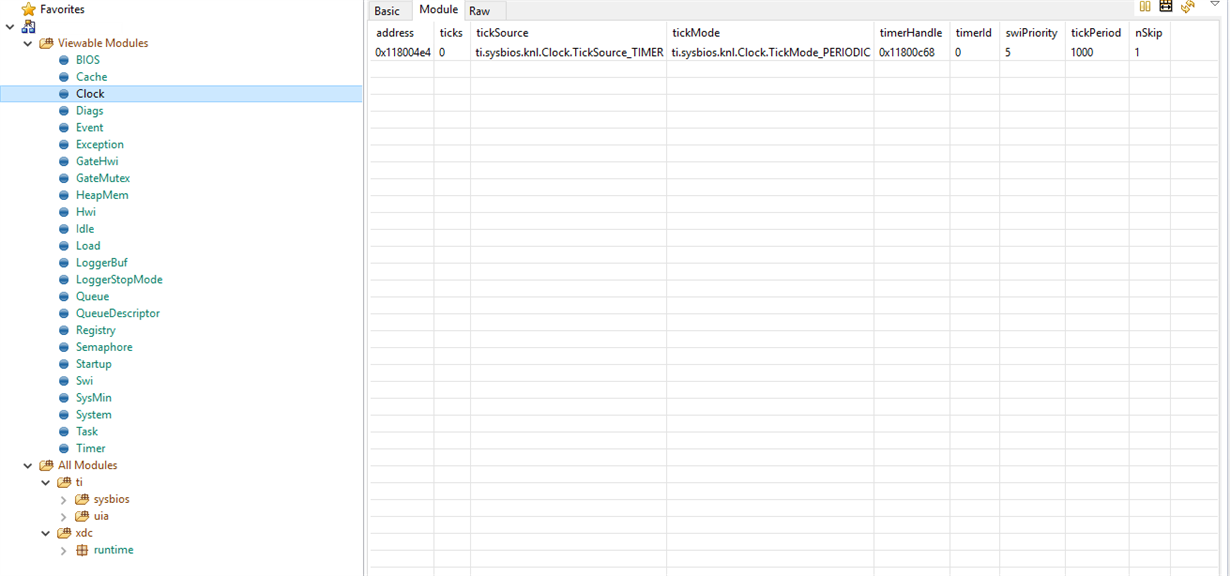Click the ti folder icon
1230x576 pixels.
point(64,482)
